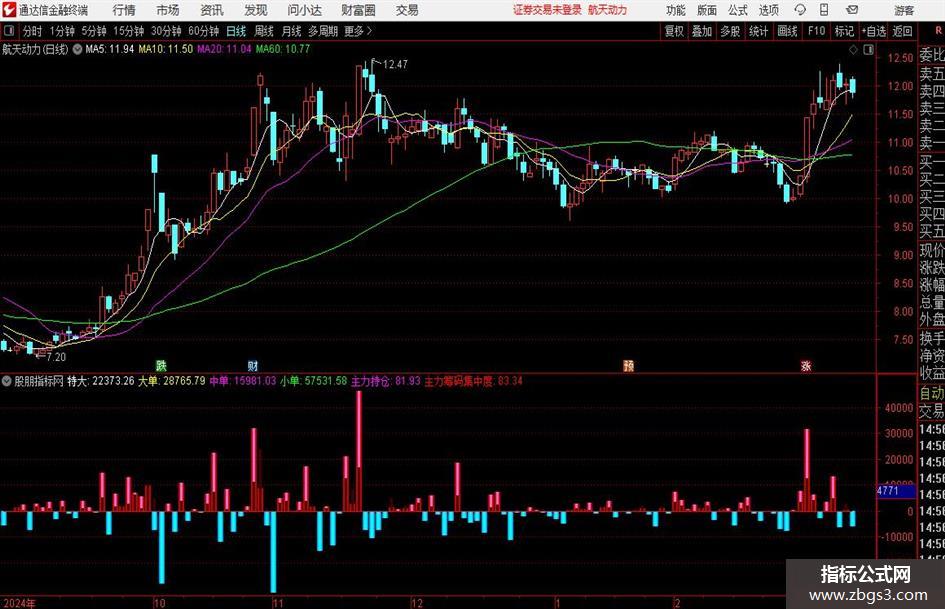Open 多周期 multi-period view
The height and width of the screenshot is (609, 945).
point(323,31)
